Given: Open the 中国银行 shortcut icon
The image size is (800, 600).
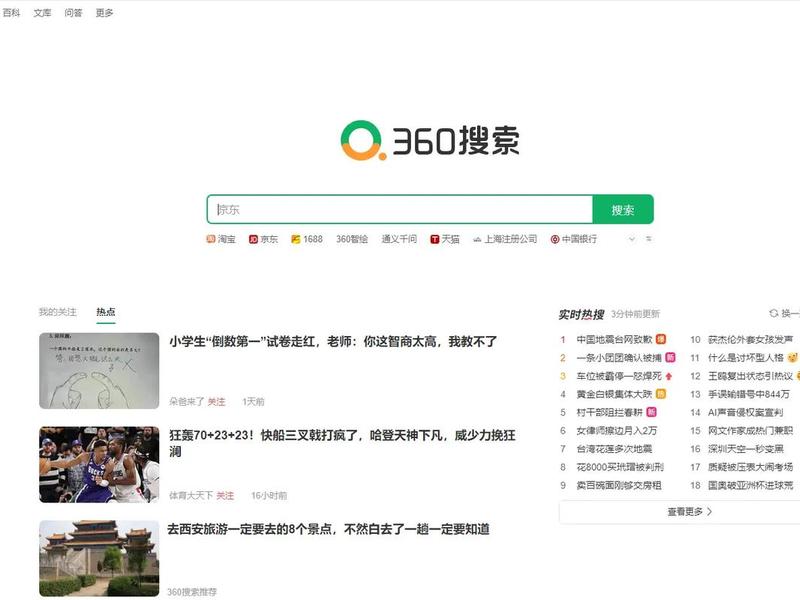Looking at the screenshot, I should [x=555, y=239].
